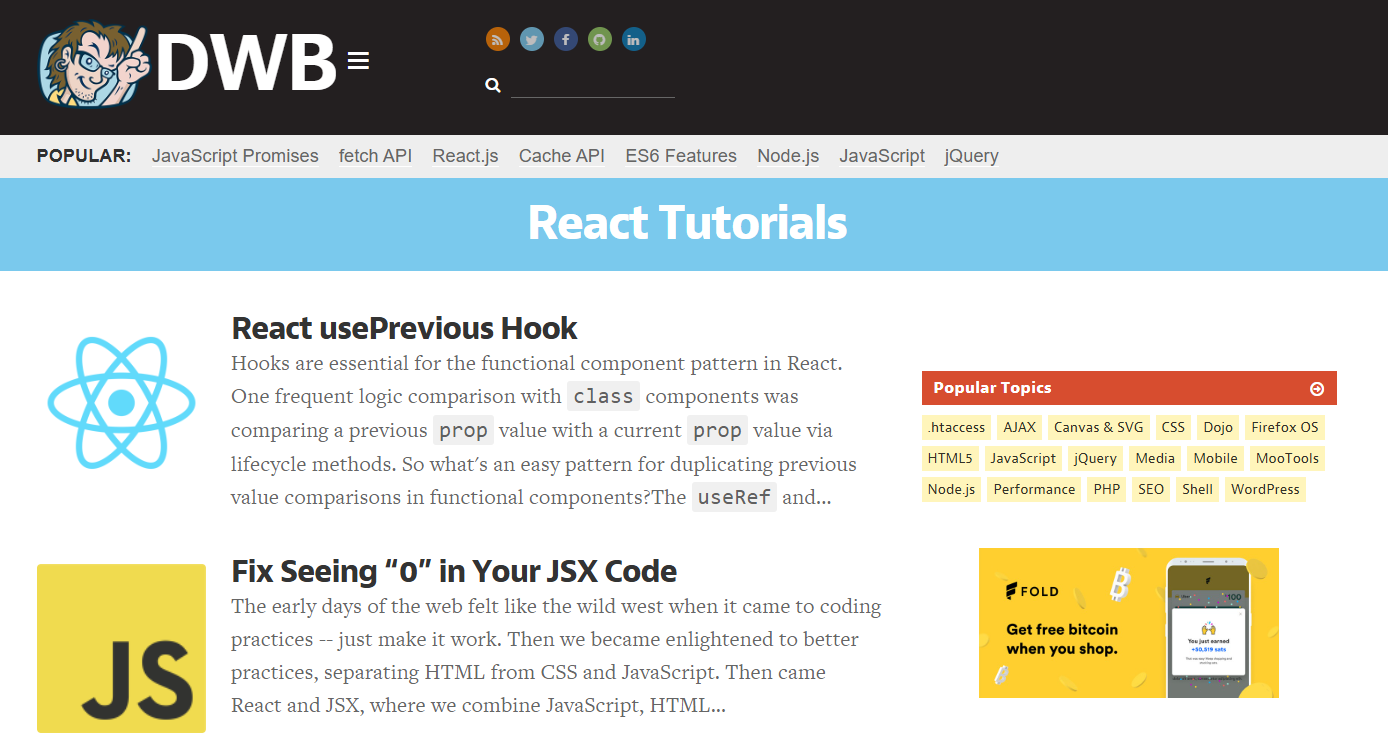
Task: Click the magnifying glass search icon
Action: 493,85
